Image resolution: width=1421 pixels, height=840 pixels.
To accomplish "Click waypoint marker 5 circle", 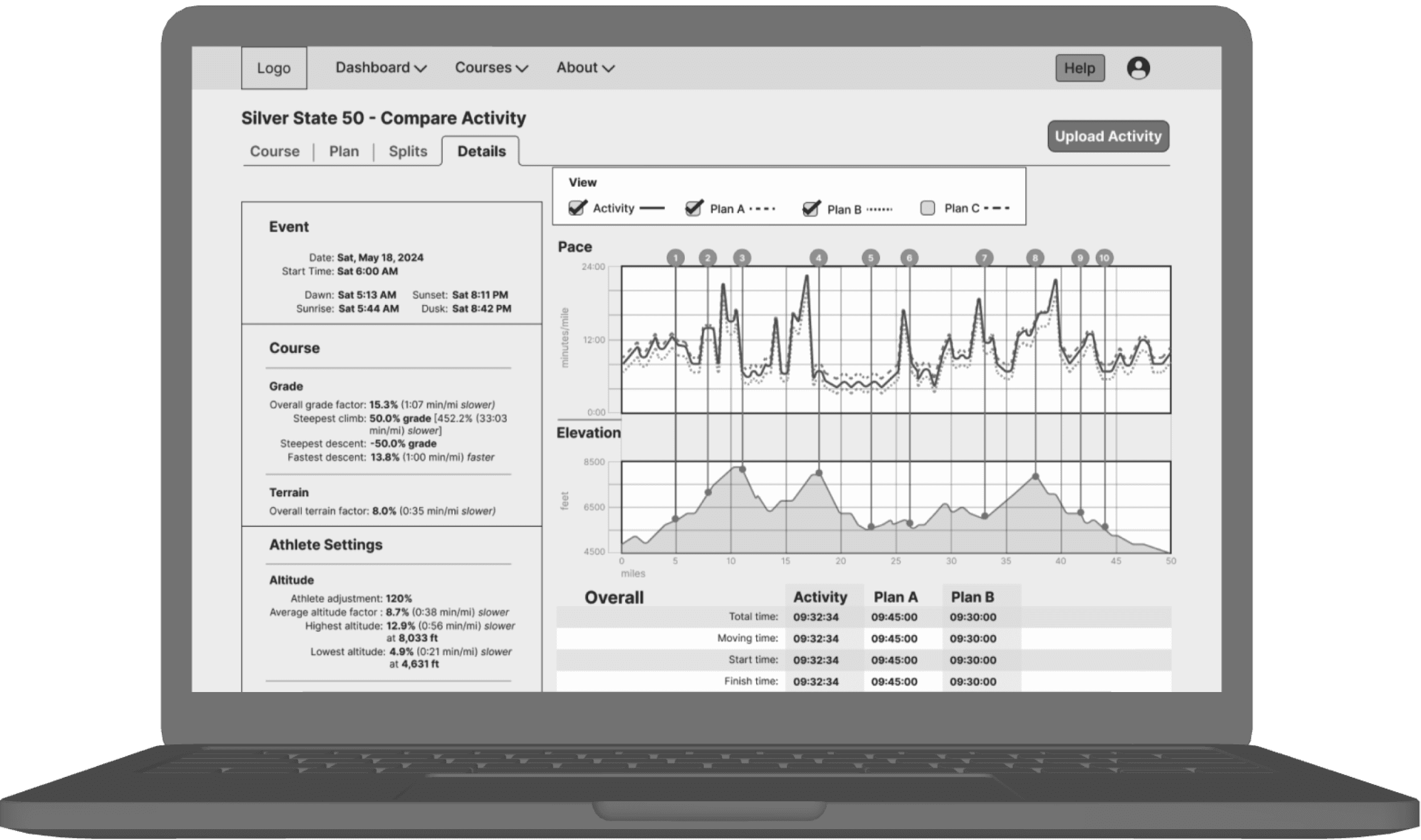I will pyautogui.click(x=870, y=258).
